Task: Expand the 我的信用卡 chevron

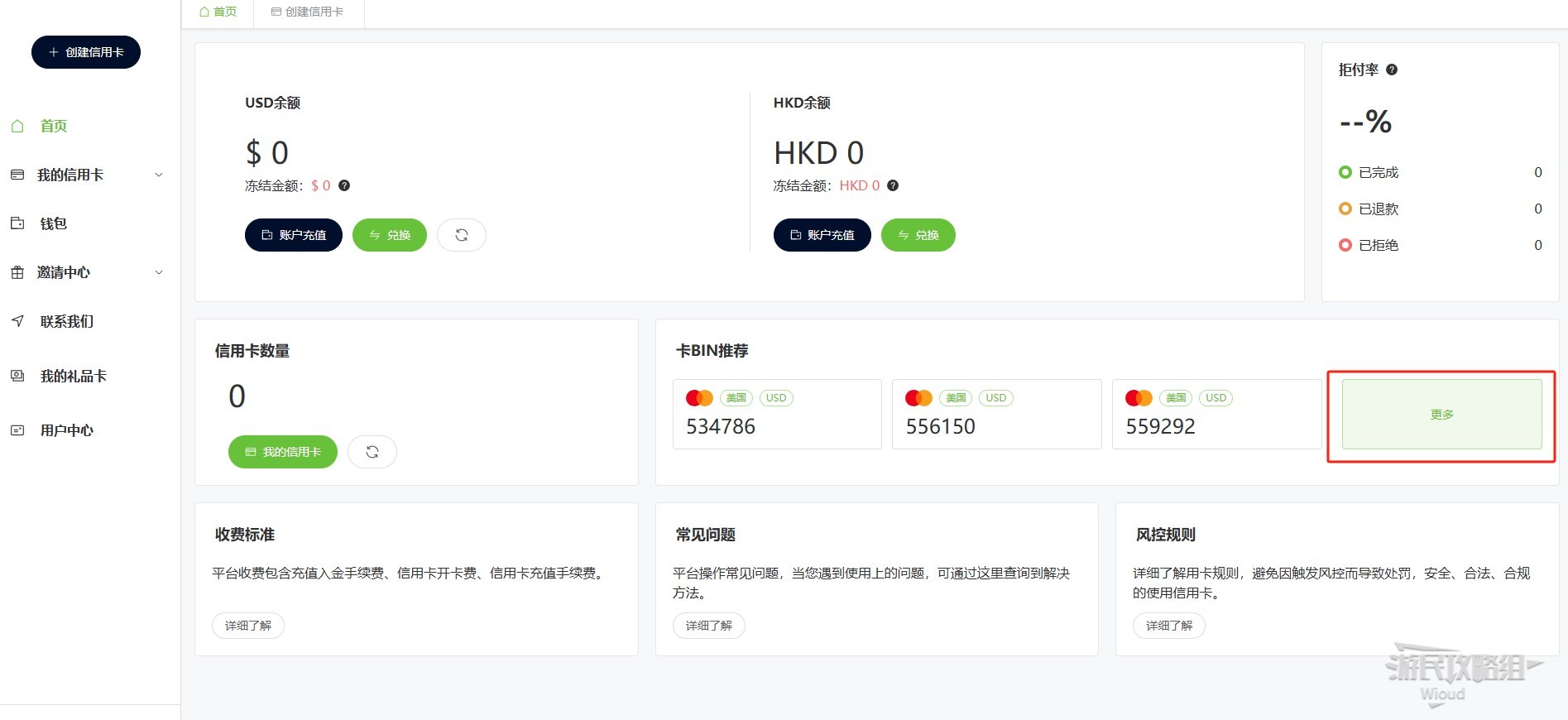Action: coord(159,175)
